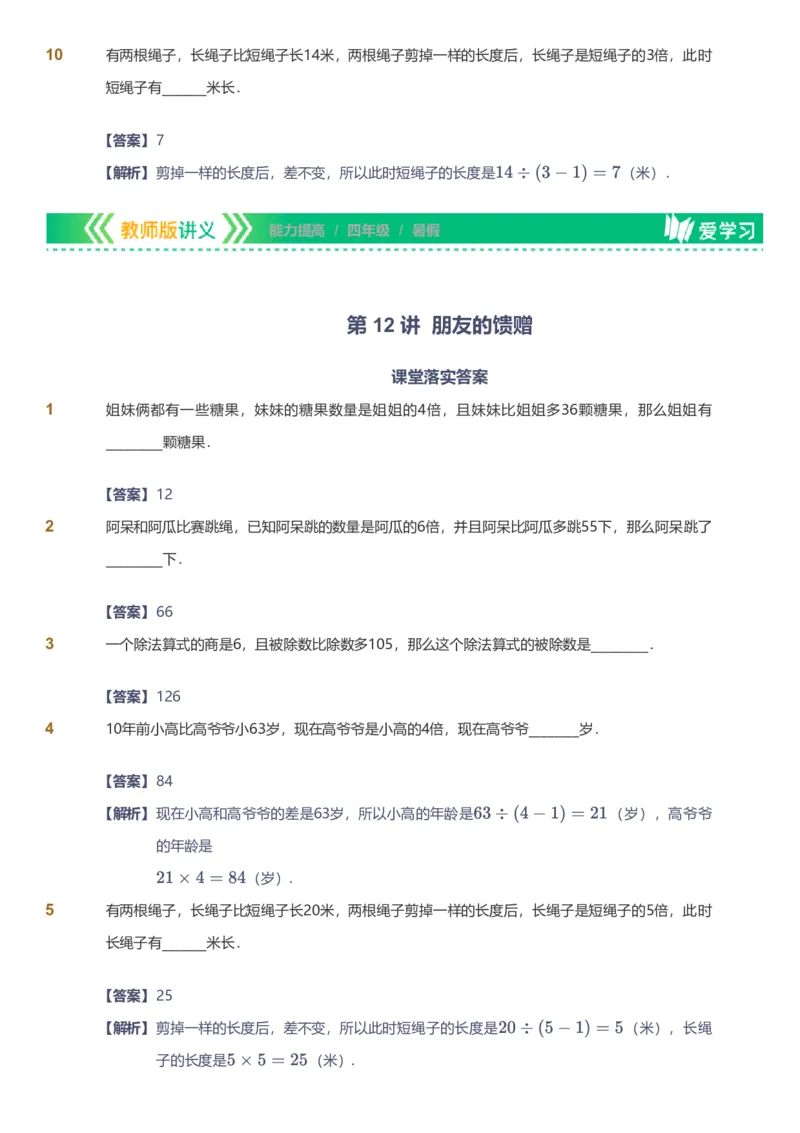Click question number 3 about 除法算式
Viewport: 800px width, 1133px height.
click(52, 644)
